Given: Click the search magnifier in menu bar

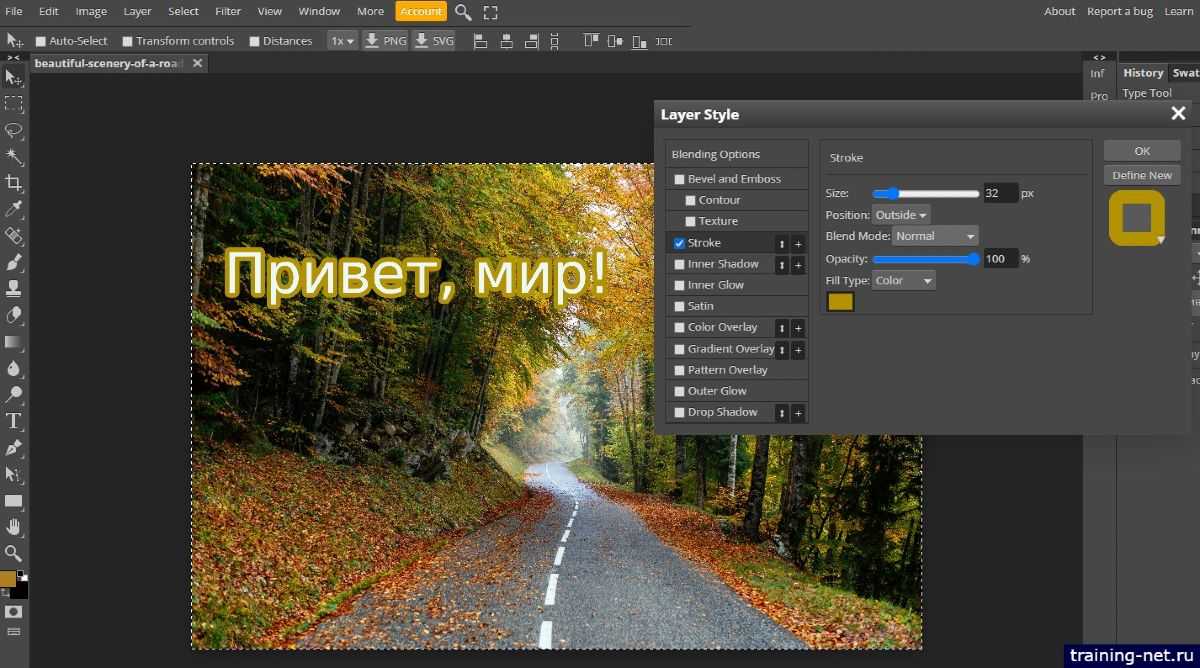Looking at the screenshot, I should [463, 12].
